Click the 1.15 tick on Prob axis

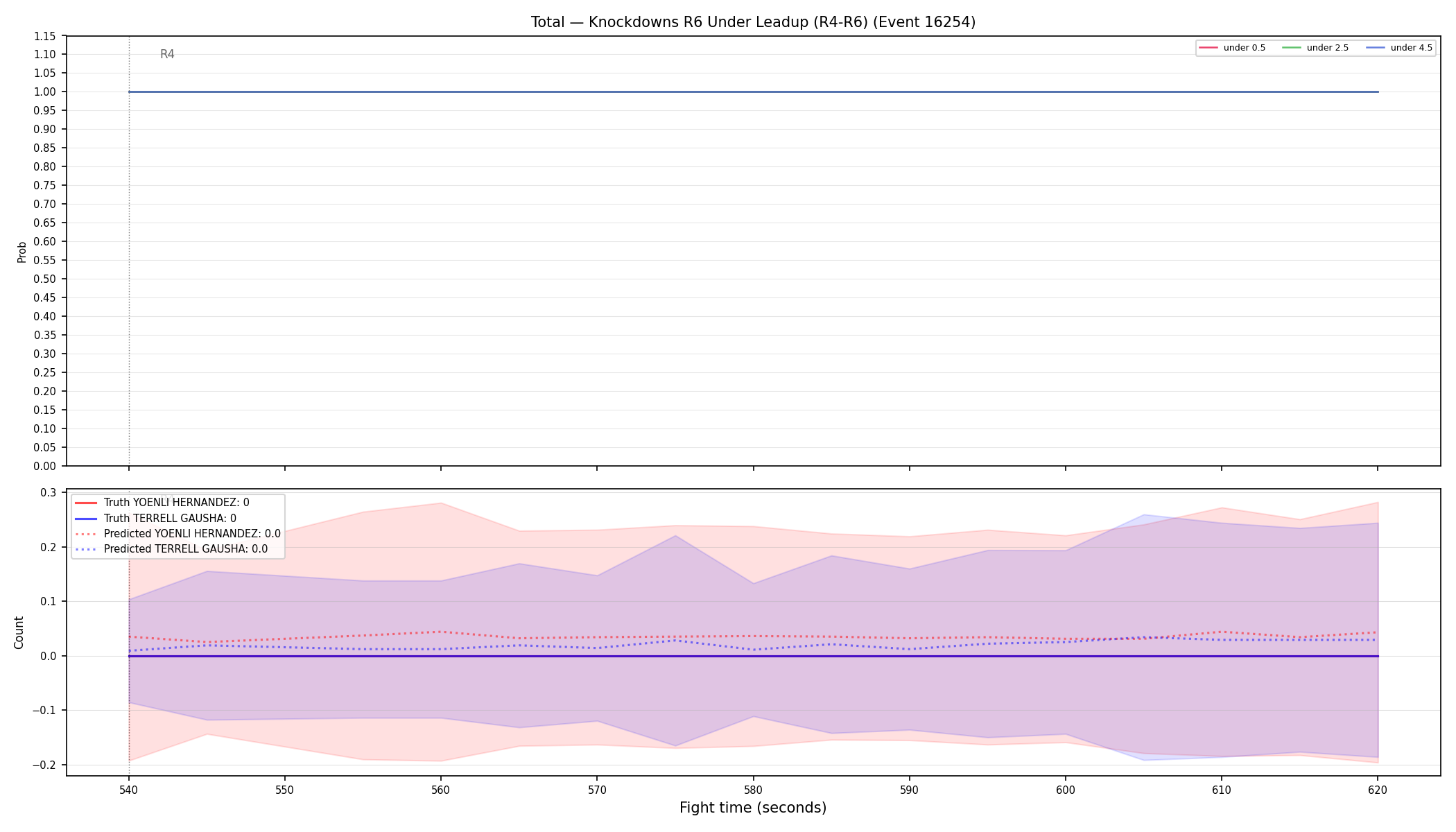click(x=45, y=35)
